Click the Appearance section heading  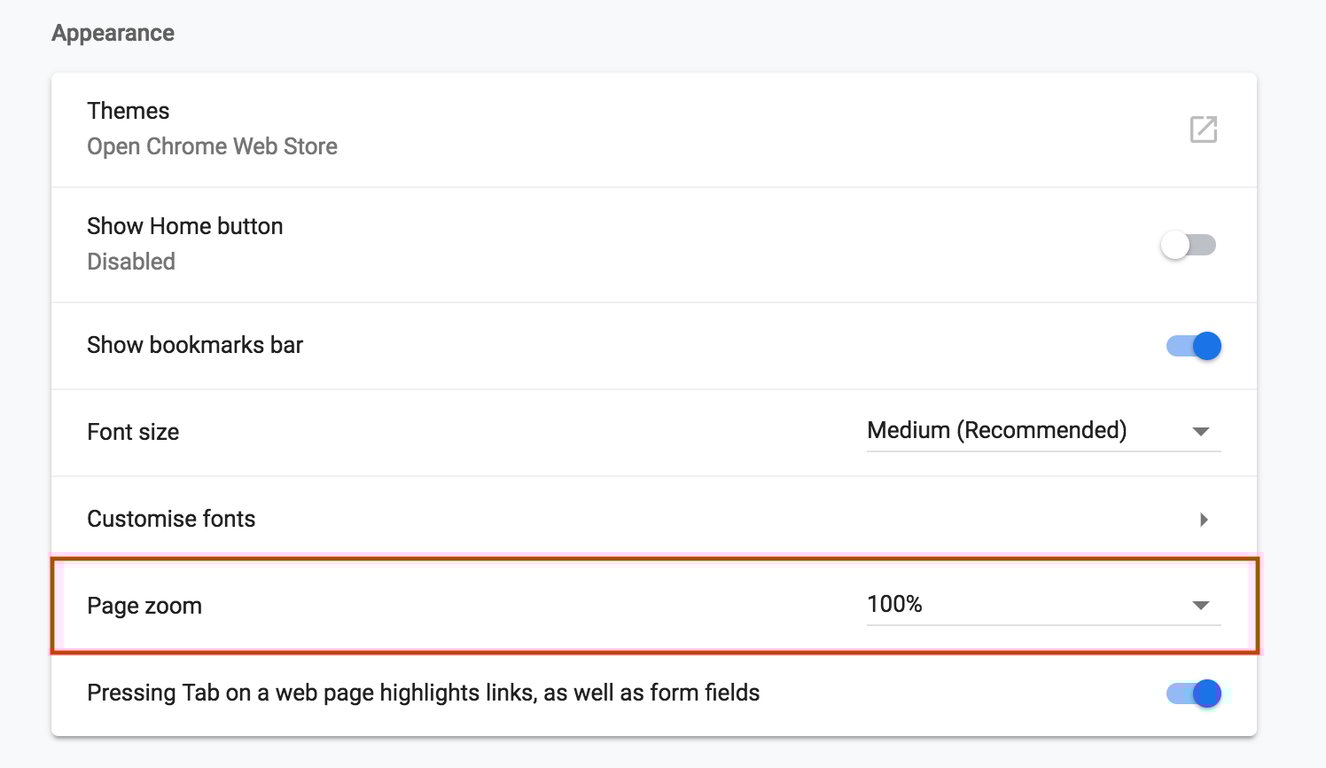point(113,33)
